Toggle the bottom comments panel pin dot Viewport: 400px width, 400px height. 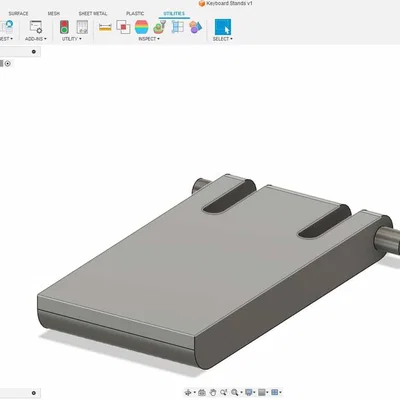[x=34, y=393]
